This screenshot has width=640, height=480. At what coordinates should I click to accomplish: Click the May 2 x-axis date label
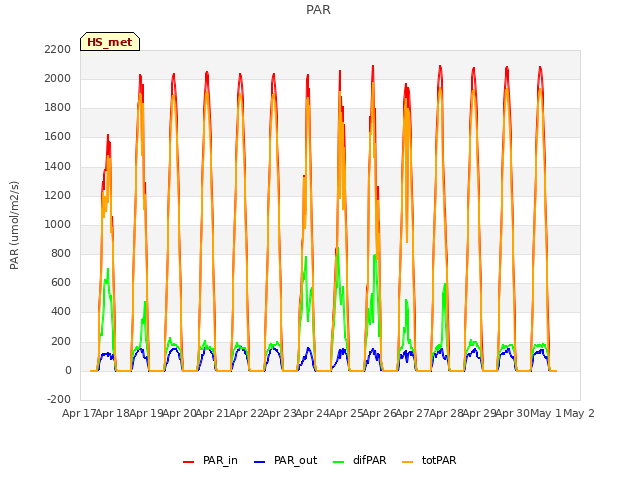pos(579,413)
